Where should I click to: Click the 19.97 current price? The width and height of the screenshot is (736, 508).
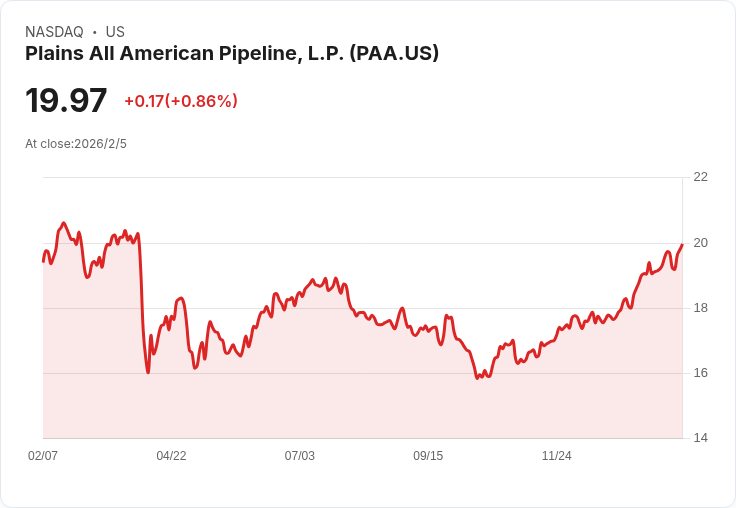pos(66,100)
